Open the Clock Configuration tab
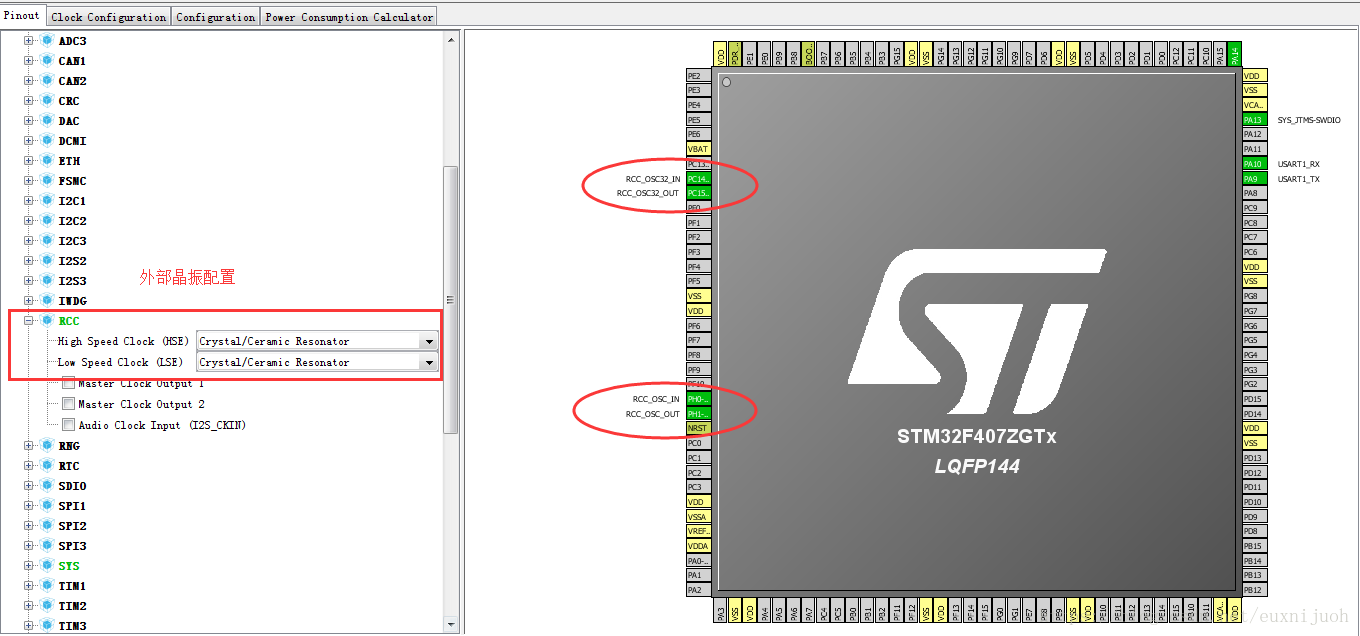The height and width of the screenshot is (636, 1360). click(x=108, y=17)
